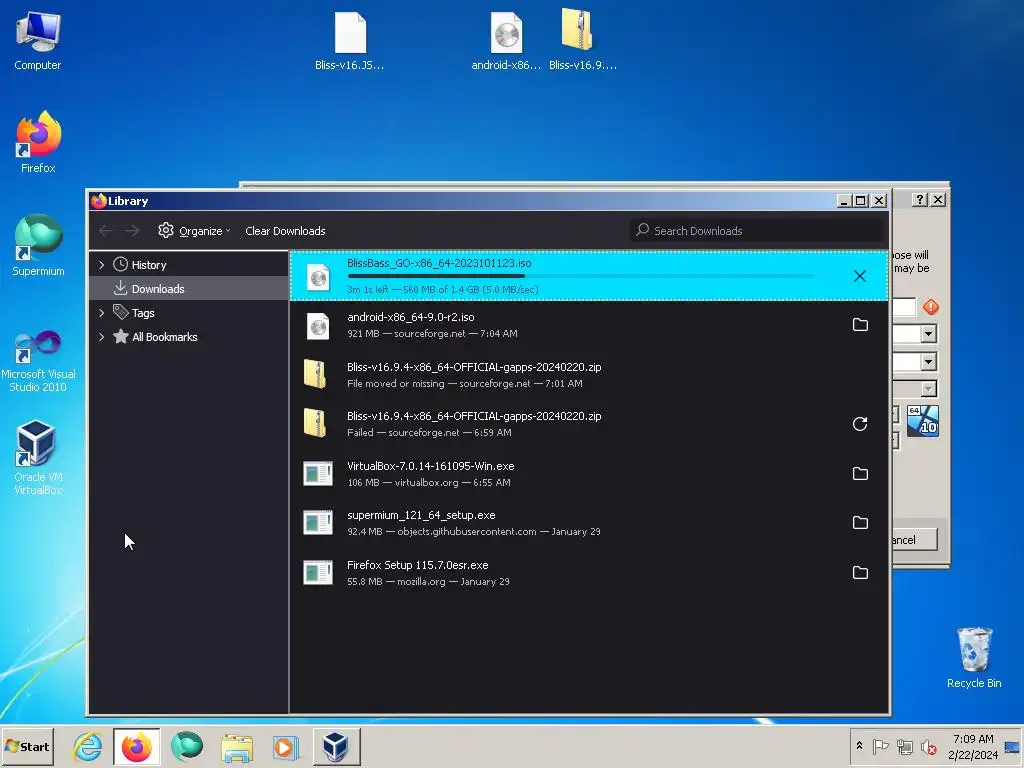The width and height of the screenshot is (1024, 768).
Task: Expand the Tags tree item
Action: 101,313
